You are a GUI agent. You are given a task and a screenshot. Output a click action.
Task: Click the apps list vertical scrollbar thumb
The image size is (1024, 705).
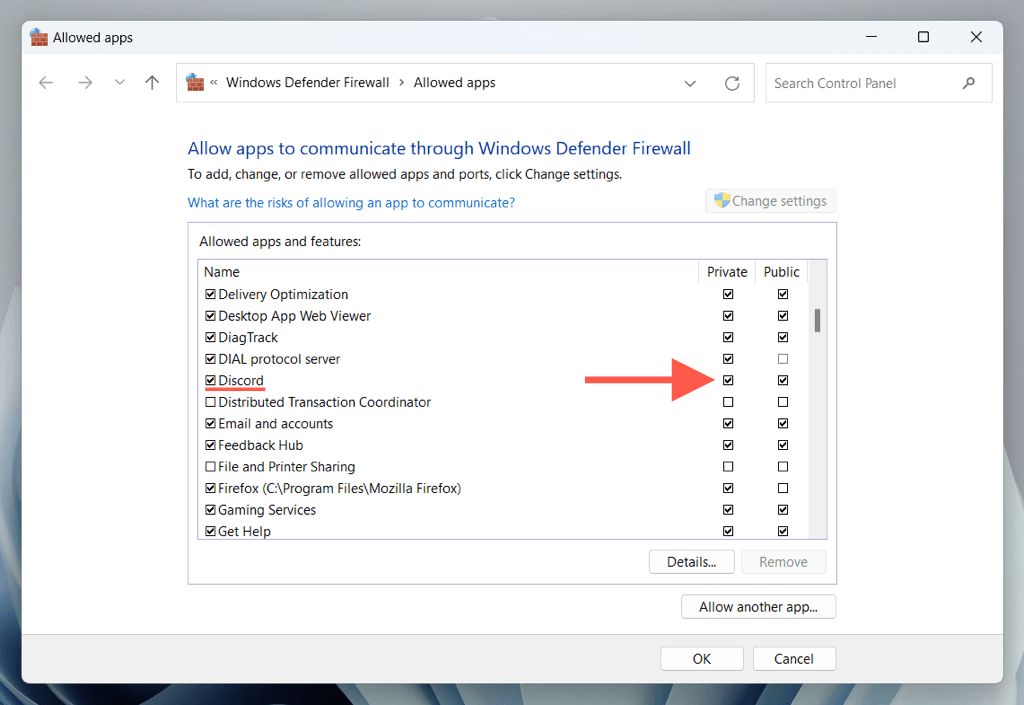tap(817, 320)
